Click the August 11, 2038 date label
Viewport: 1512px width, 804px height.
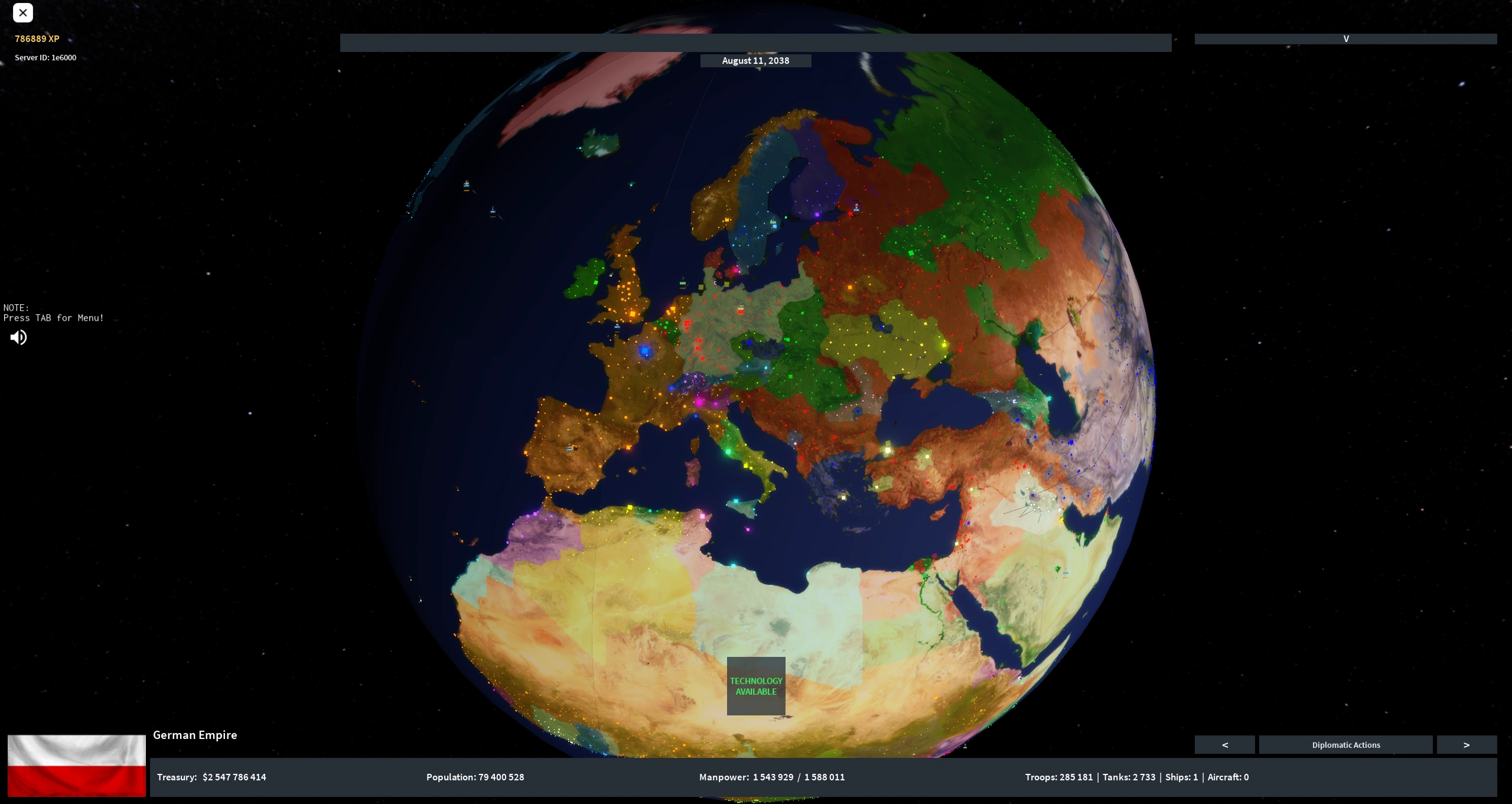[755, 61]
